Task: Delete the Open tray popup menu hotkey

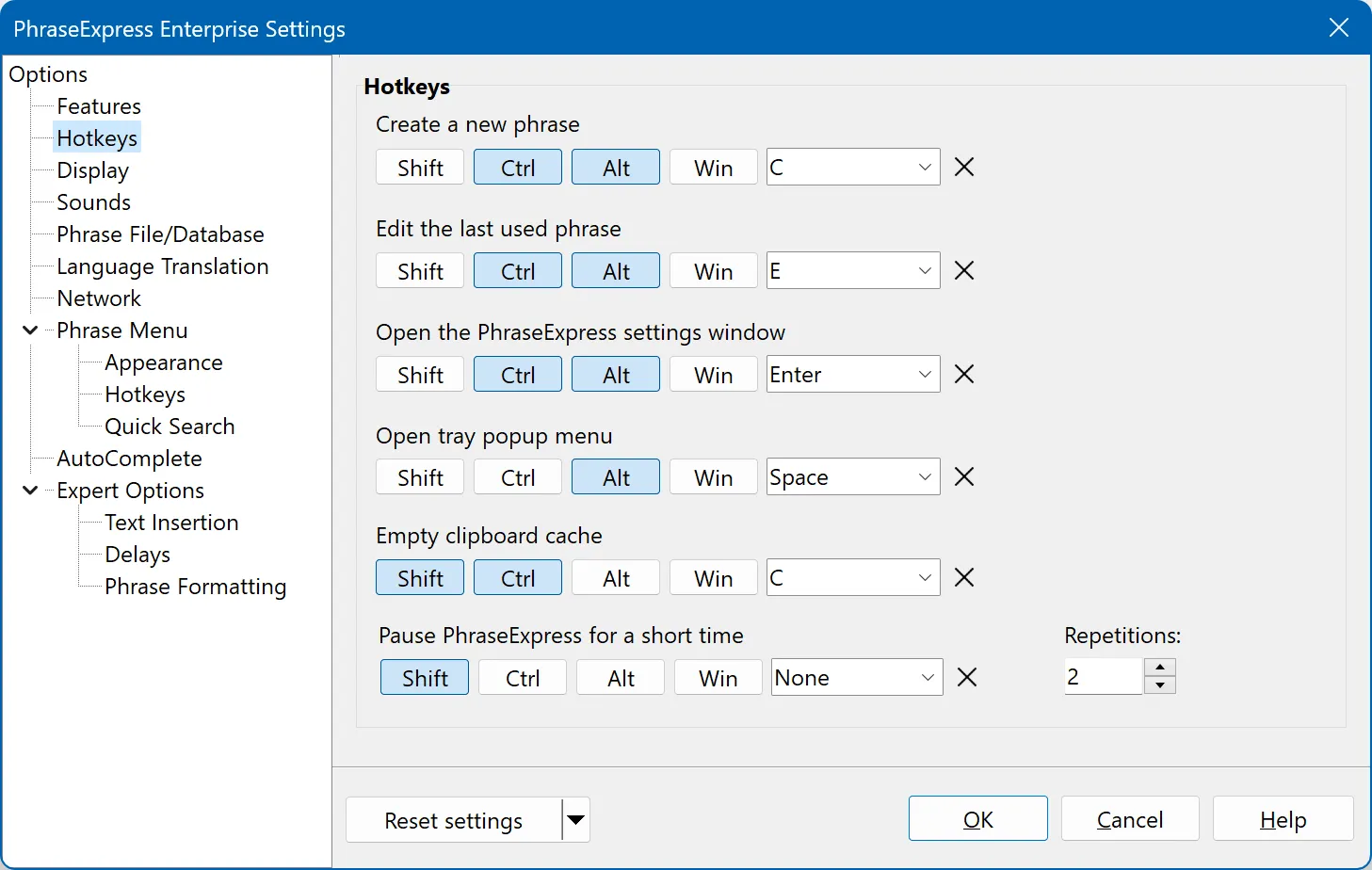Action: click(x=963, y=476)
